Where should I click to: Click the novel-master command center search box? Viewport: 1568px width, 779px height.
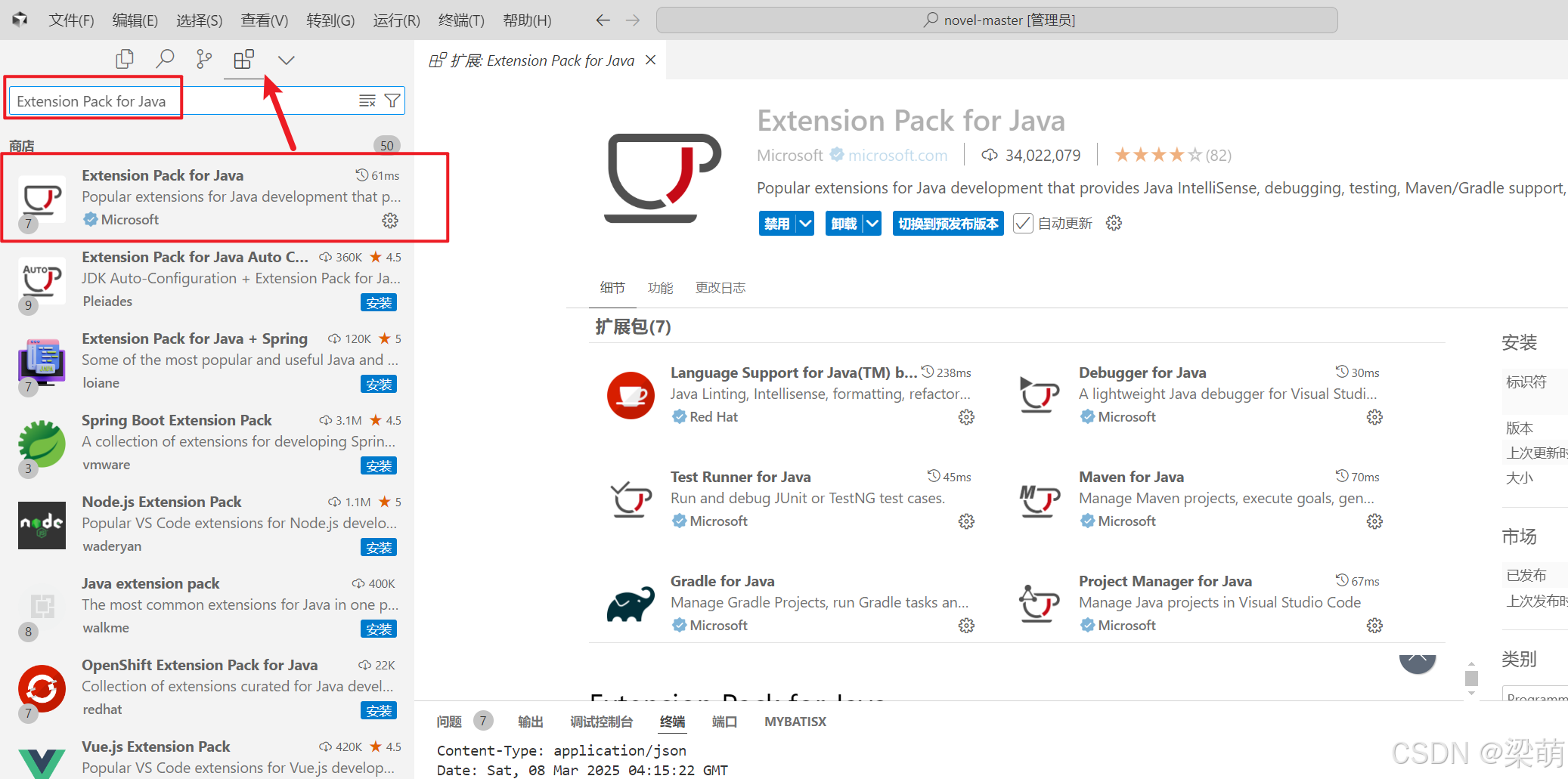pyautogui.click(x=996, y=20)
